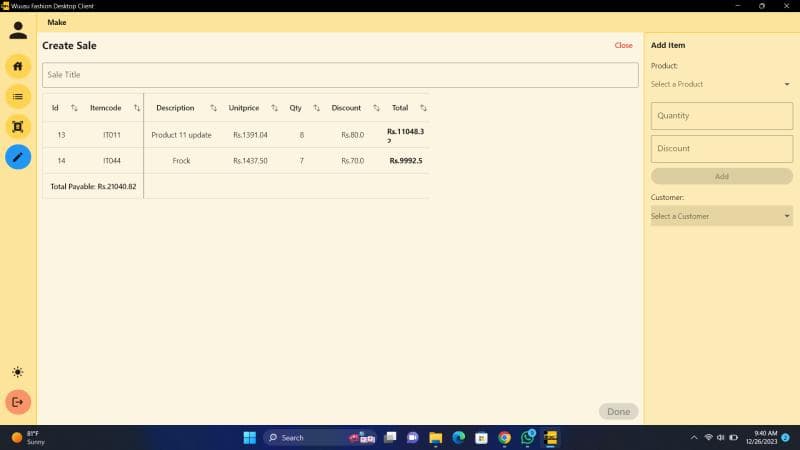The image size is (800, 450).
Task: Click the scan frame sidebar icon
Action: (x=18, y=126)
